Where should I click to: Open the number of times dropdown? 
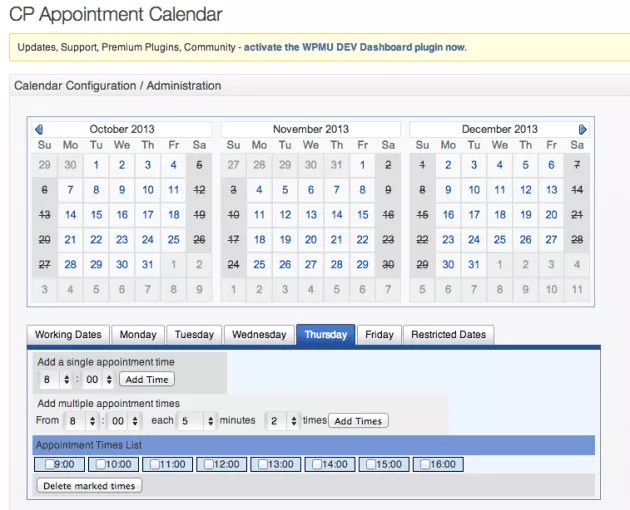283,421
